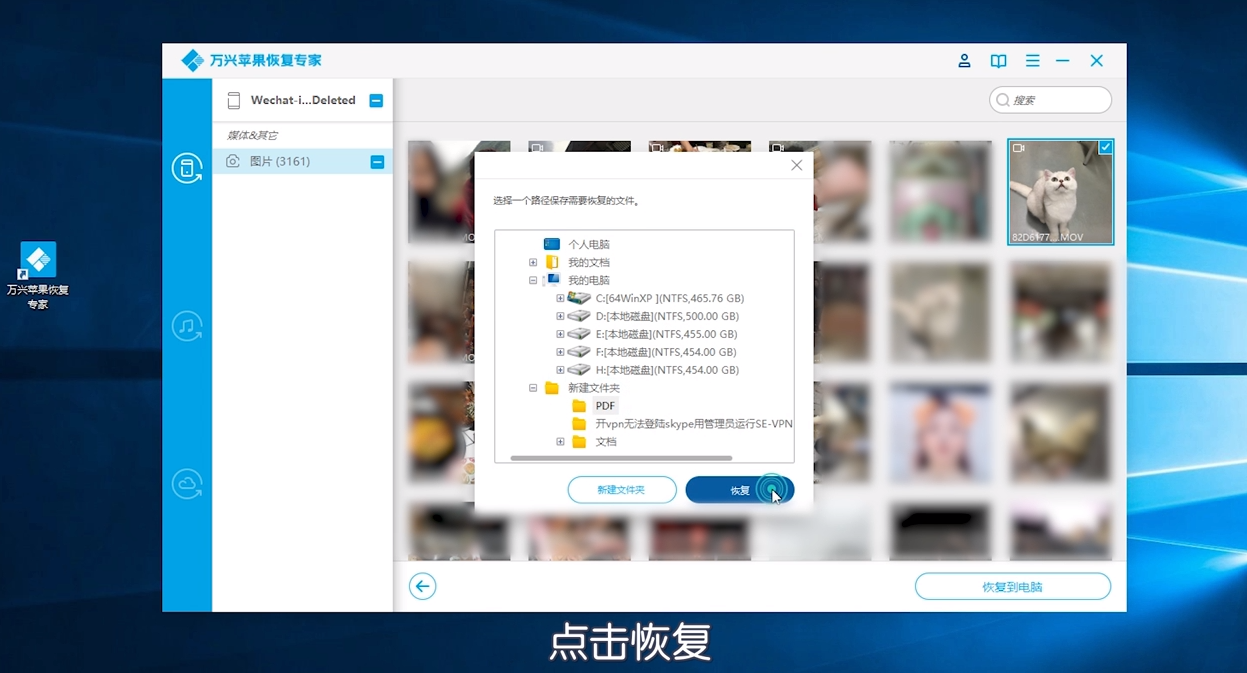The image size is (1247, 673).
Task: Click the phone icon beside Wechat-i...Deleted
Action: pos(234,99)
